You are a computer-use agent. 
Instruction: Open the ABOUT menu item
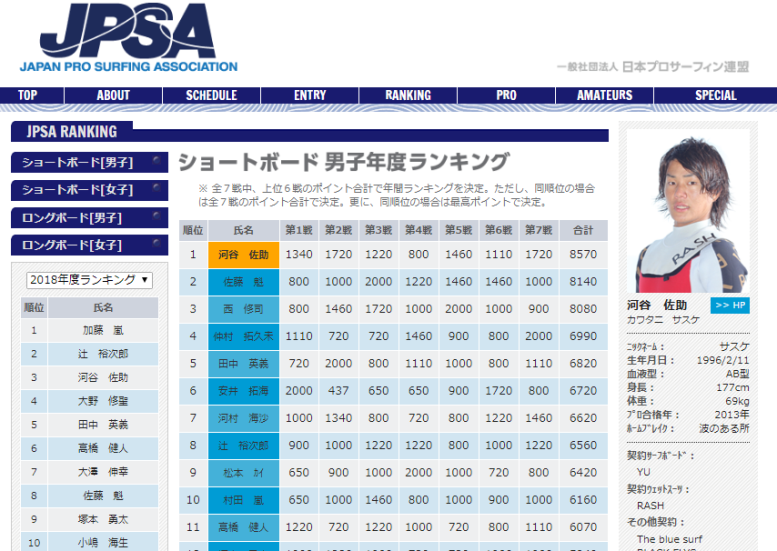(x=113, y=96)
